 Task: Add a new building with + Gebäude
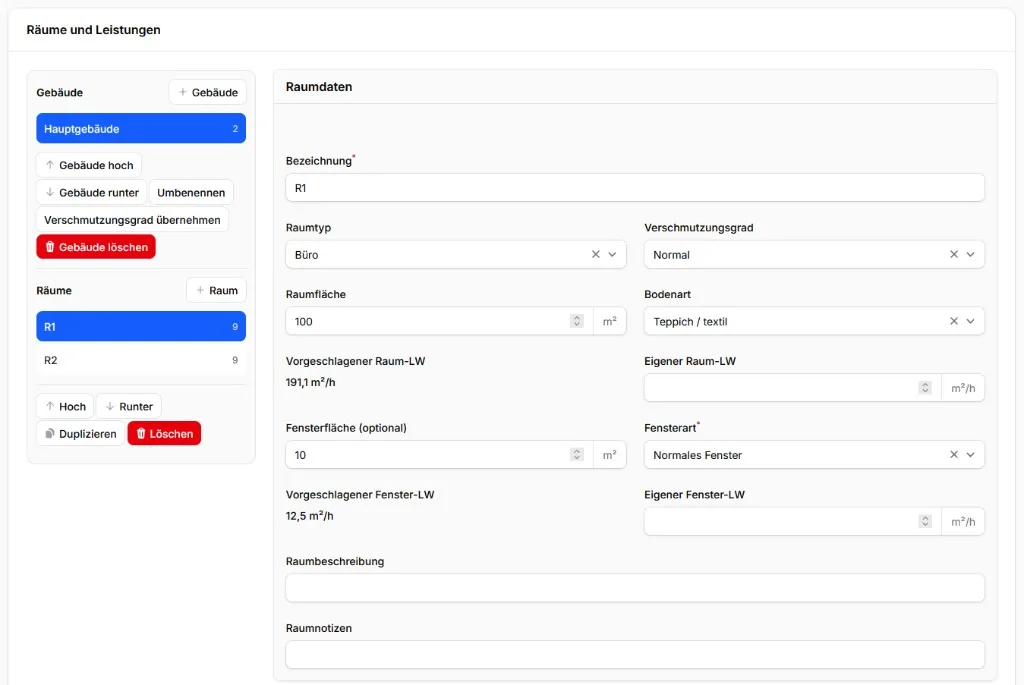[x=208, y=92]
